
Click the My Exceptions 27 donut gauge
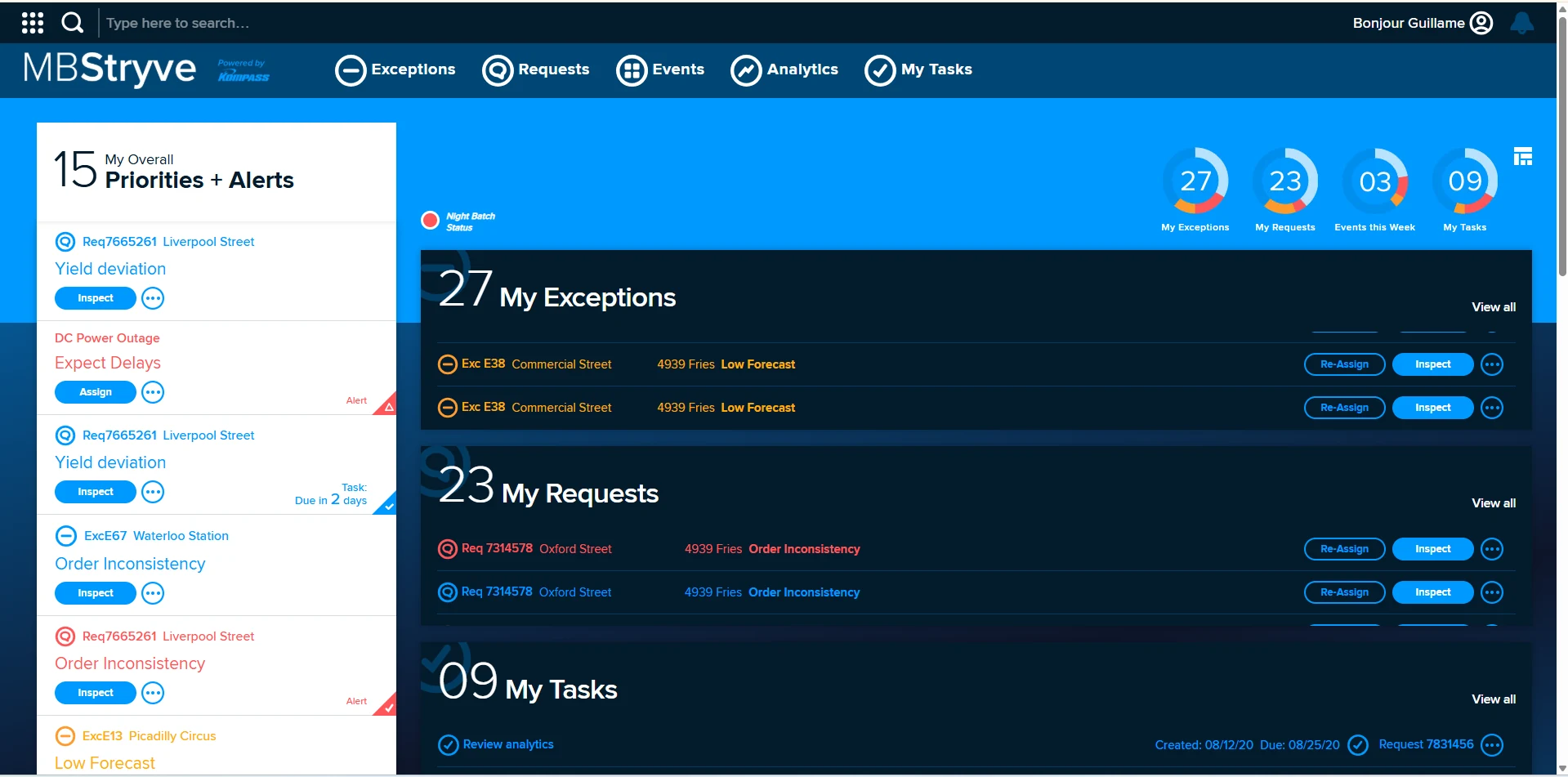pyautogui.click(x=1195, y=181)
